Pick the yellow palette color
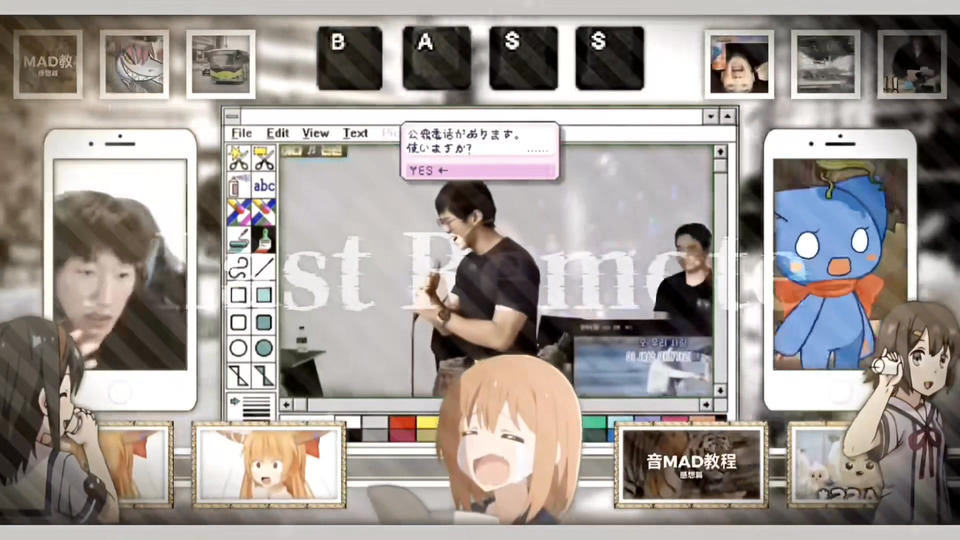 [x=427, y=422]
